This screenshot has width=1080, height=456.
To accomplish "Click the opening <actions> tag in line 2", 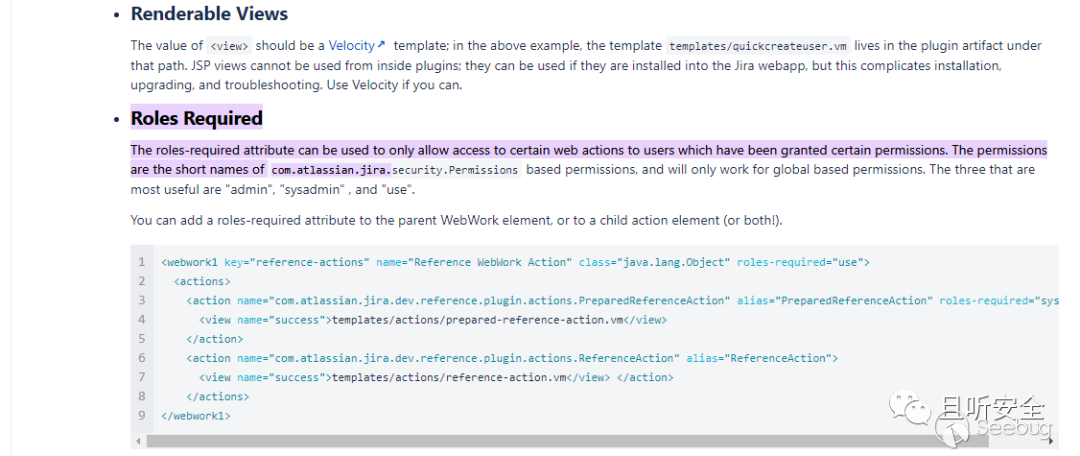I will (x=202, y=281).
